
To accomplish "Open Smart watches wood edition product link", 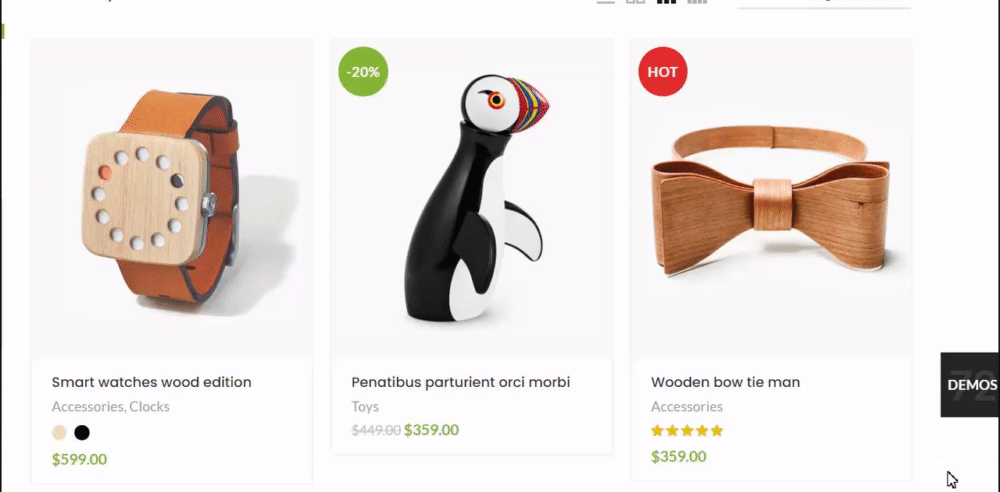I will click(x=152, y=382).
